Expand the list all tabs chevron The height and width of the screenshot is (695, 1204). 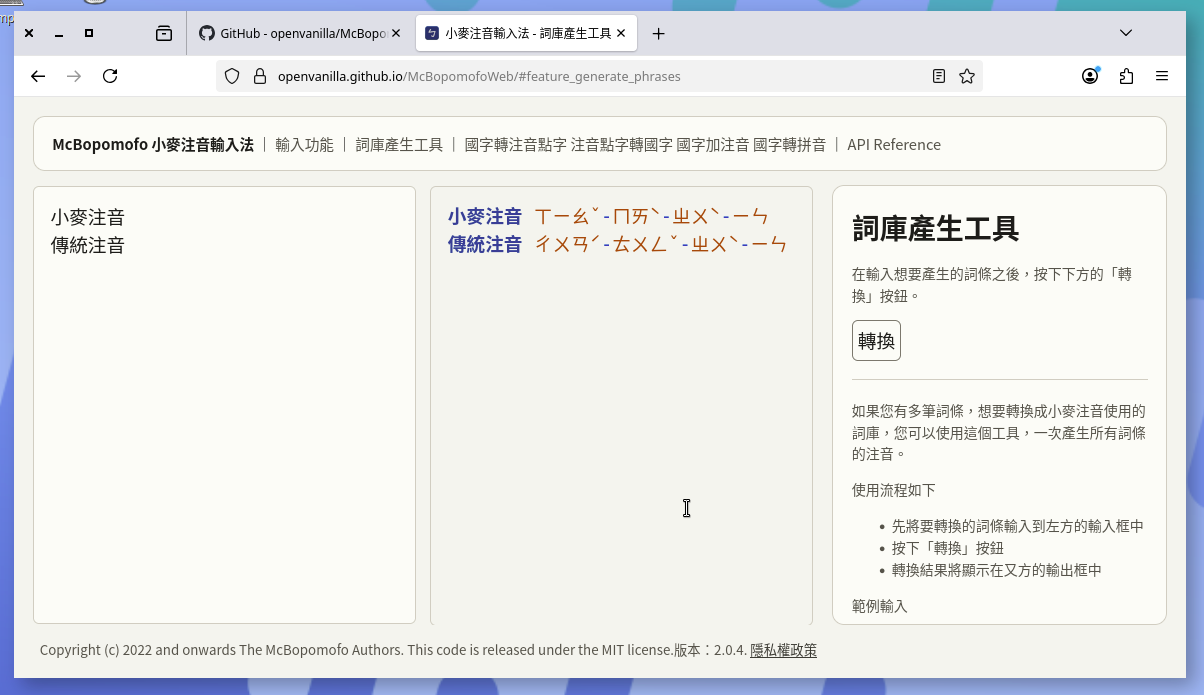[x=1126, y=33]
